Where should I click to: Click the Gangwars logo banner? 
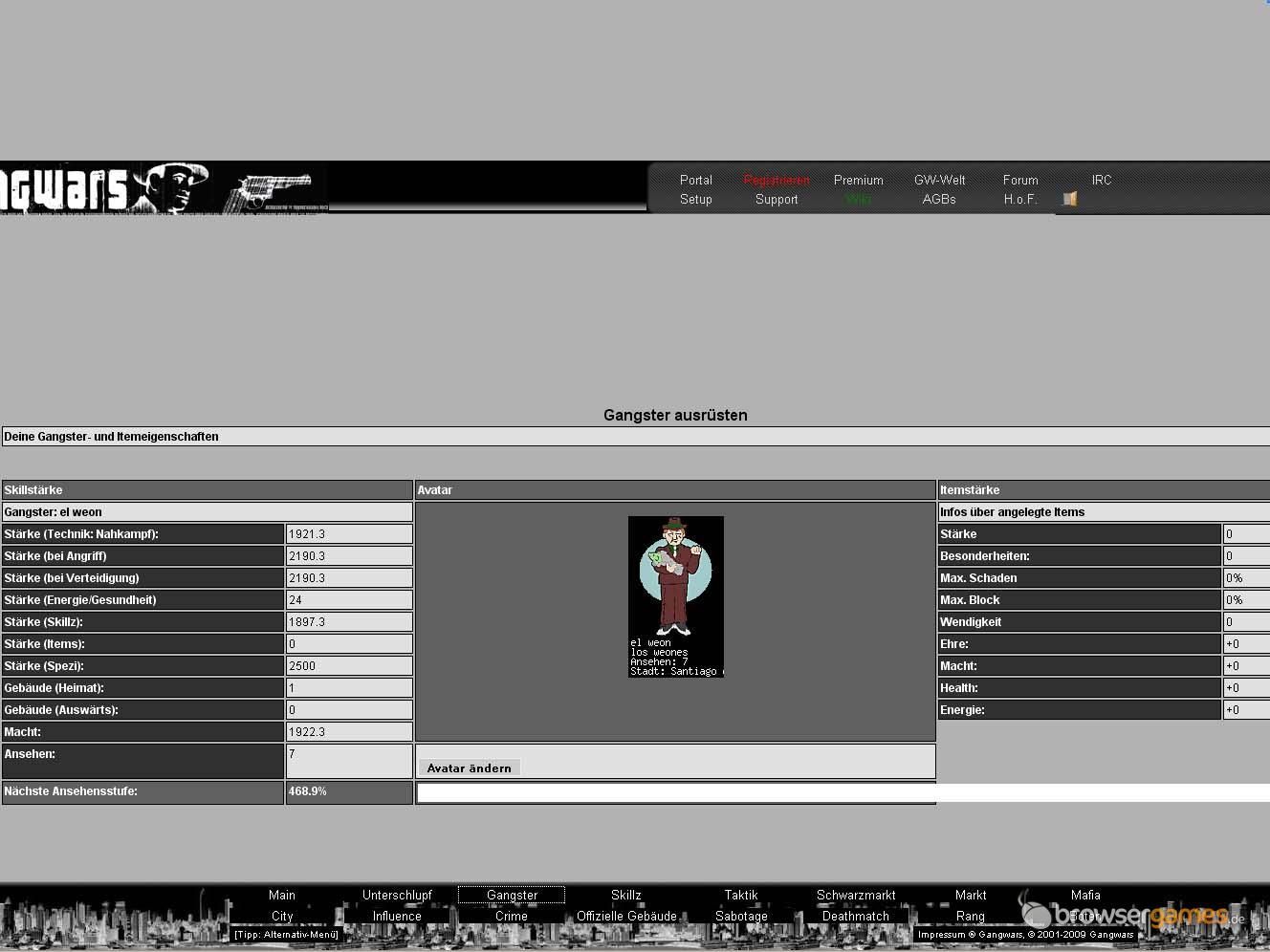pos(164,188)
